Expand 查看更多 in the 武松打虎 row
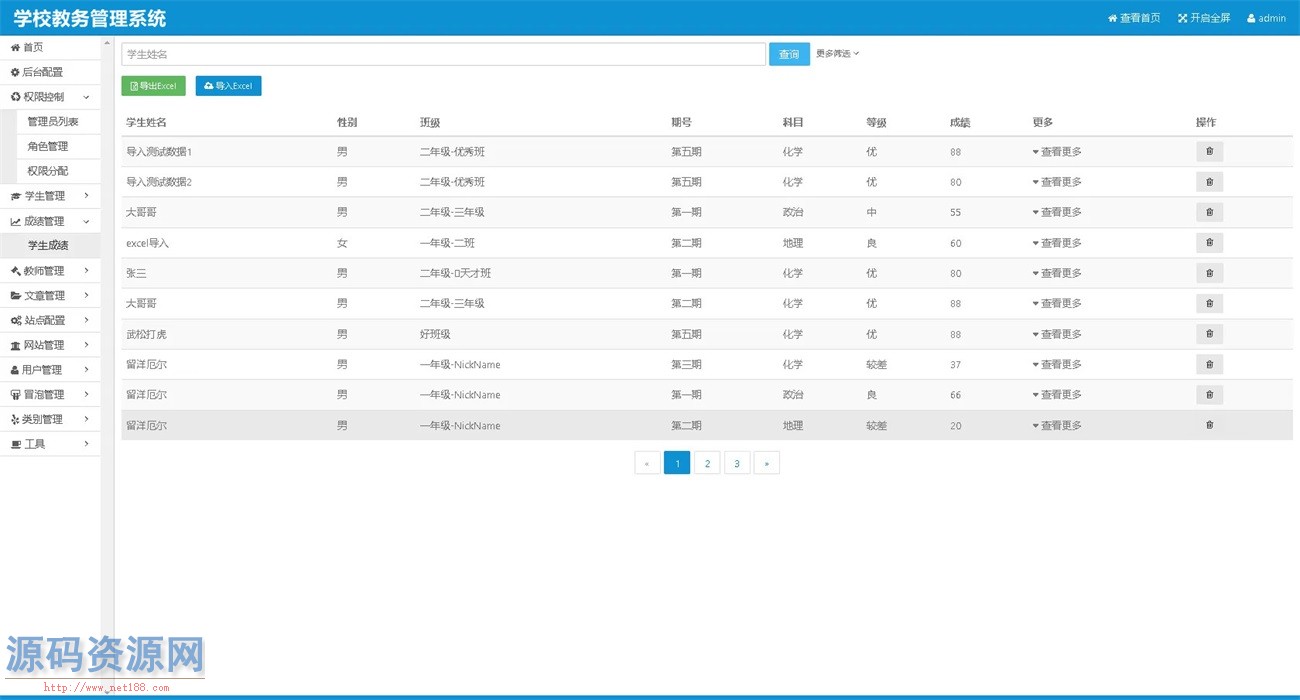 click(x=1057, y=334)
